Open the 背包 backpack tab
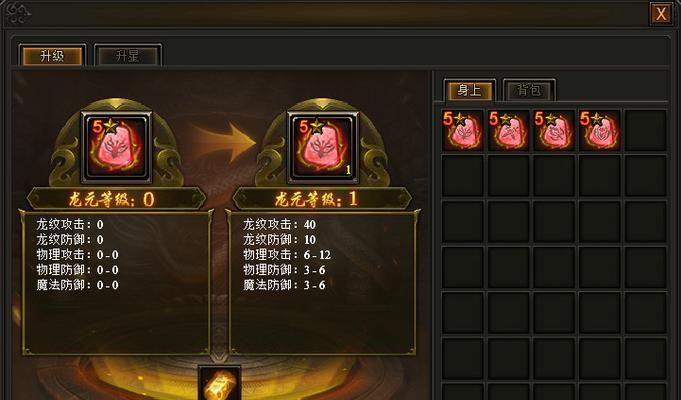Image resolution: width=681 pixels, height=400 pixels. pos(529,90)
